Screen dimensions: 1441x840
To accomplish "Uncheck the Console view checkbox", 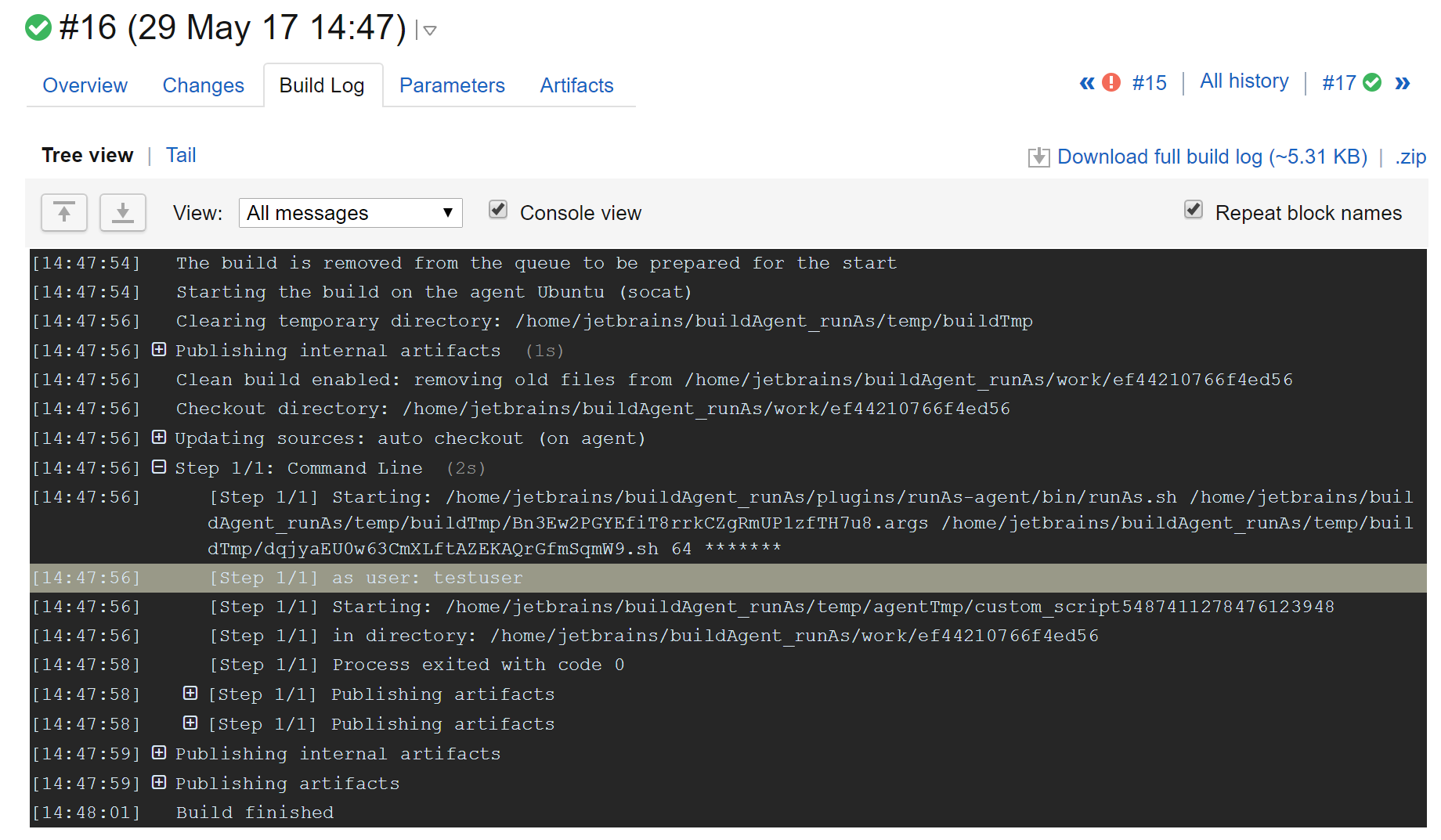I will (498, 210).
